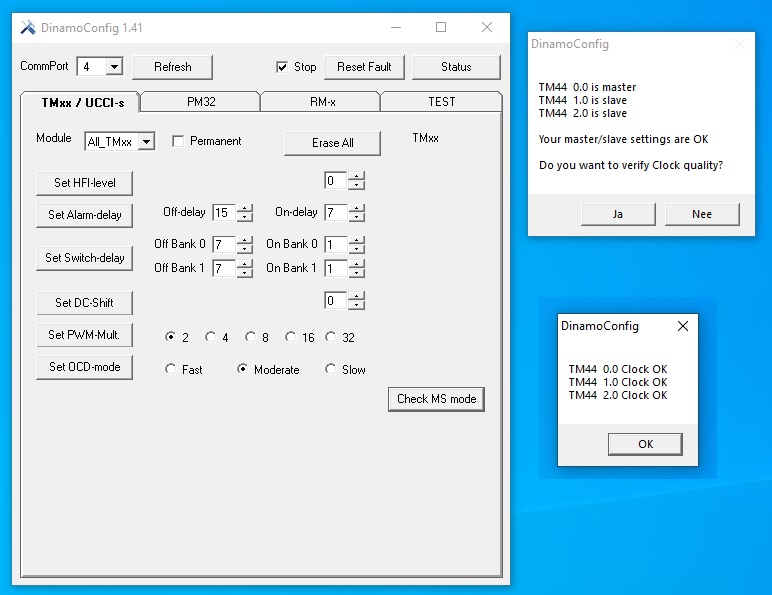Open the CommPort dropdown list
772x595 pixels.
pyautogui.click(x=114, y=67)
